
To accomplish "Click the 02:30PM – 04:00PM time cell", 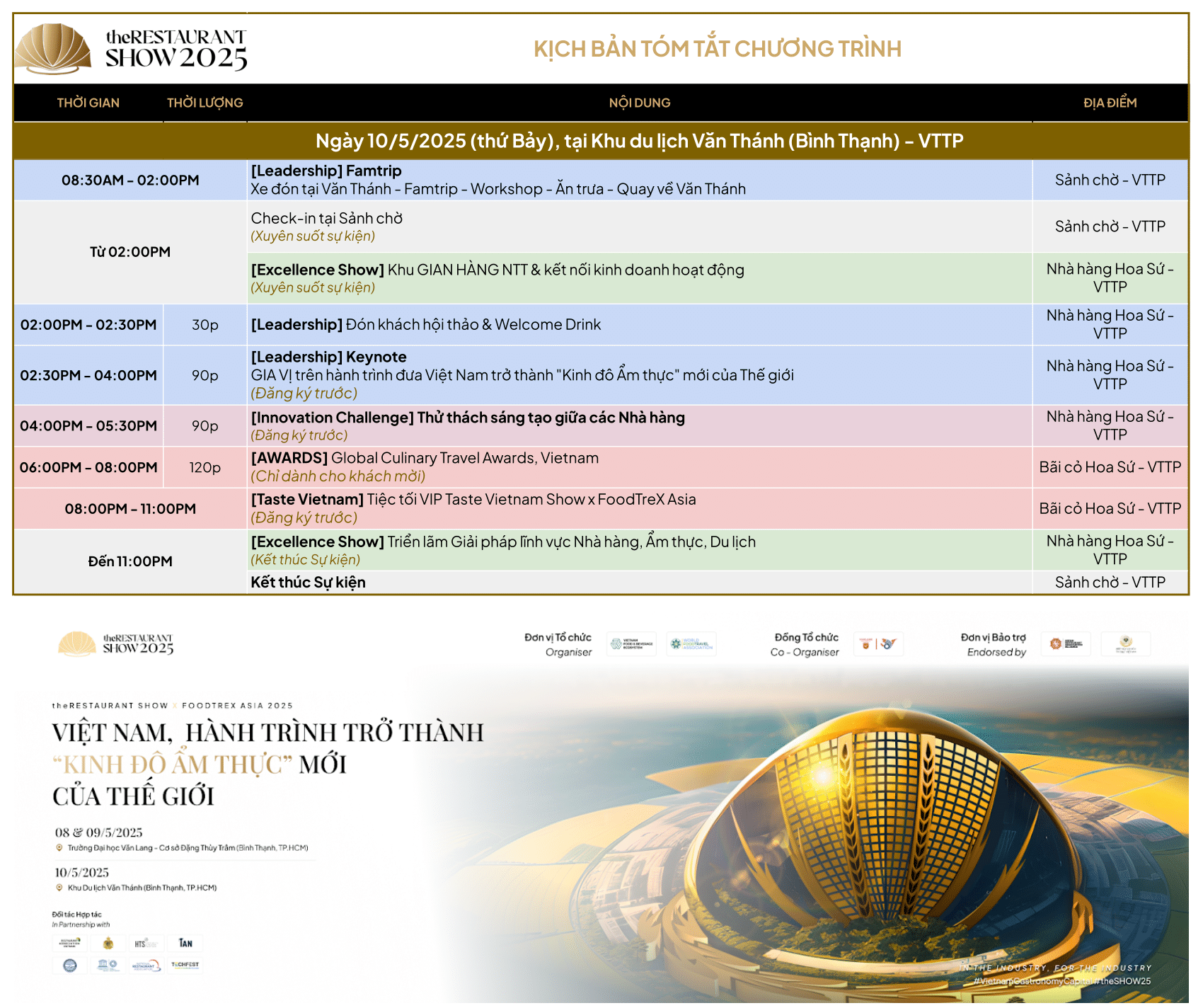I will pos(88,375).
